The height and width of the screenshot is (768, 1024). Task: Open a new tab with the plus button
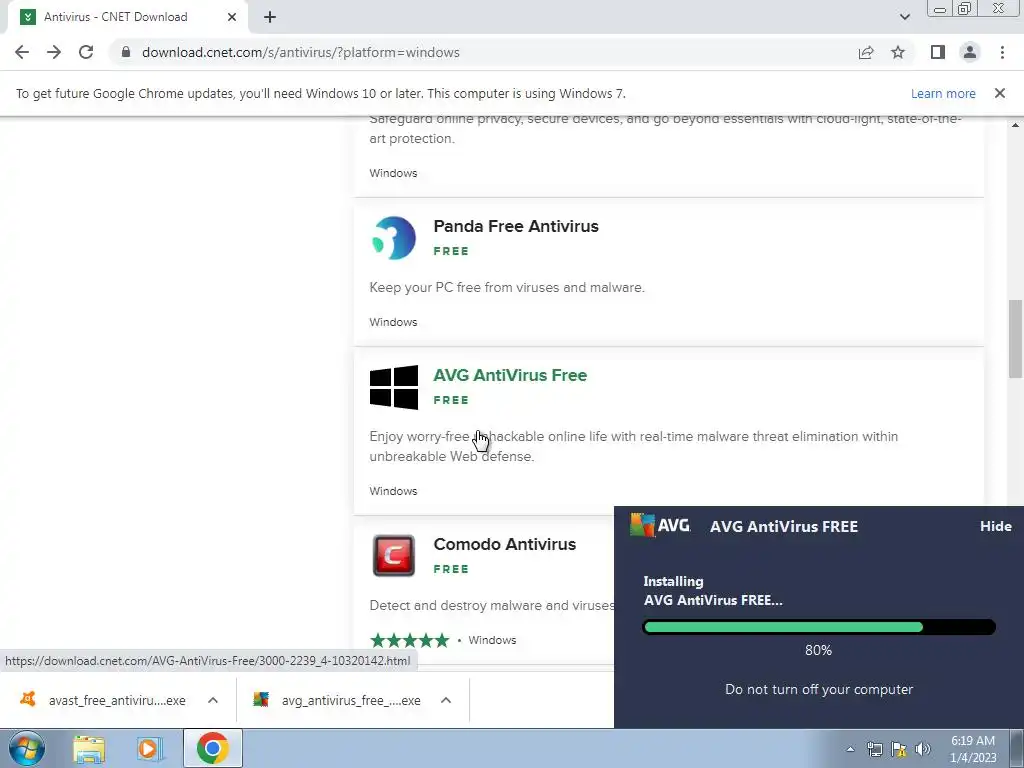click(x=270, y=17)
